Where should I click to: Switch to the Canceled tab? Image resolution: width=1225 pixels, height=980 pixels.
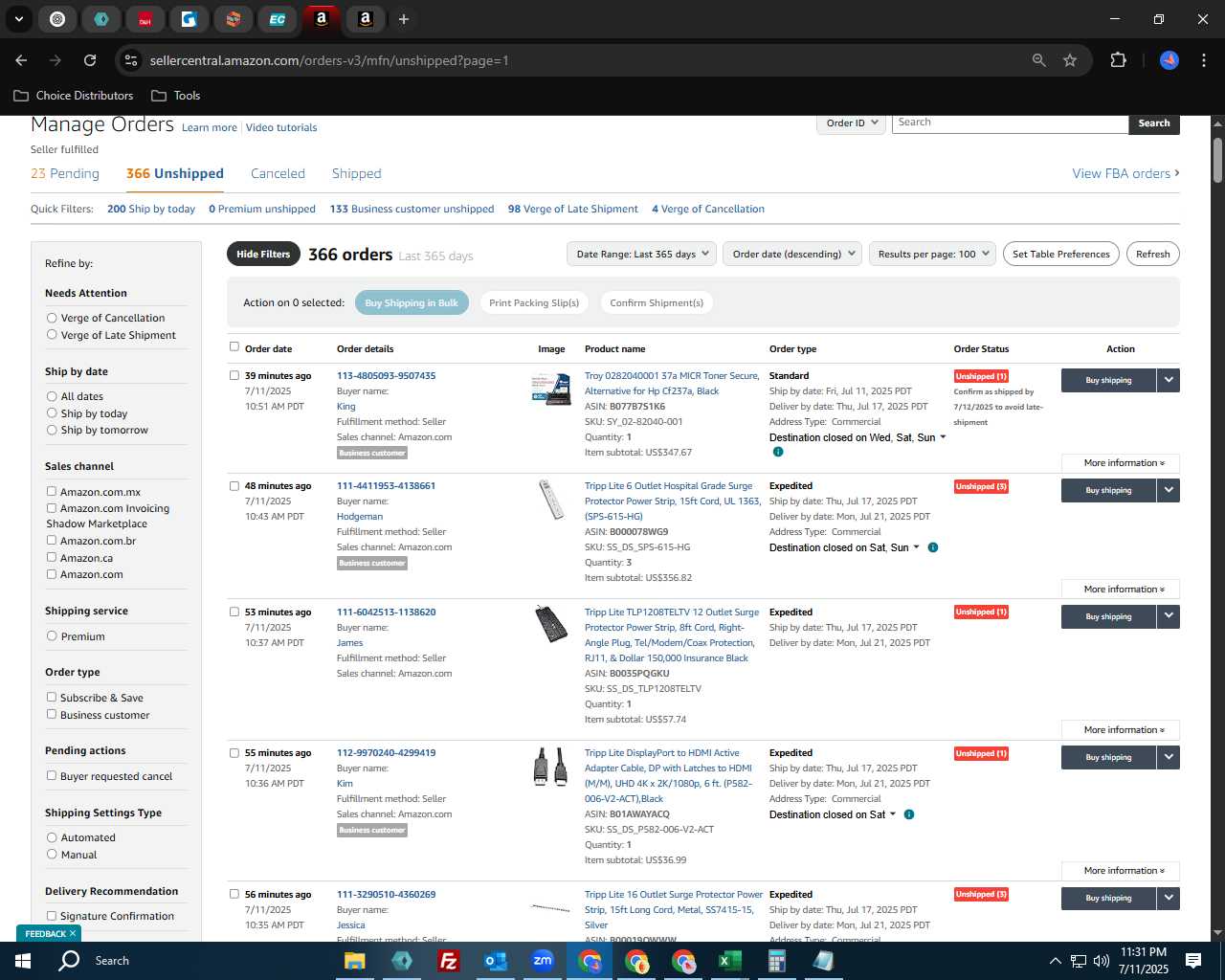pos(278,173)
